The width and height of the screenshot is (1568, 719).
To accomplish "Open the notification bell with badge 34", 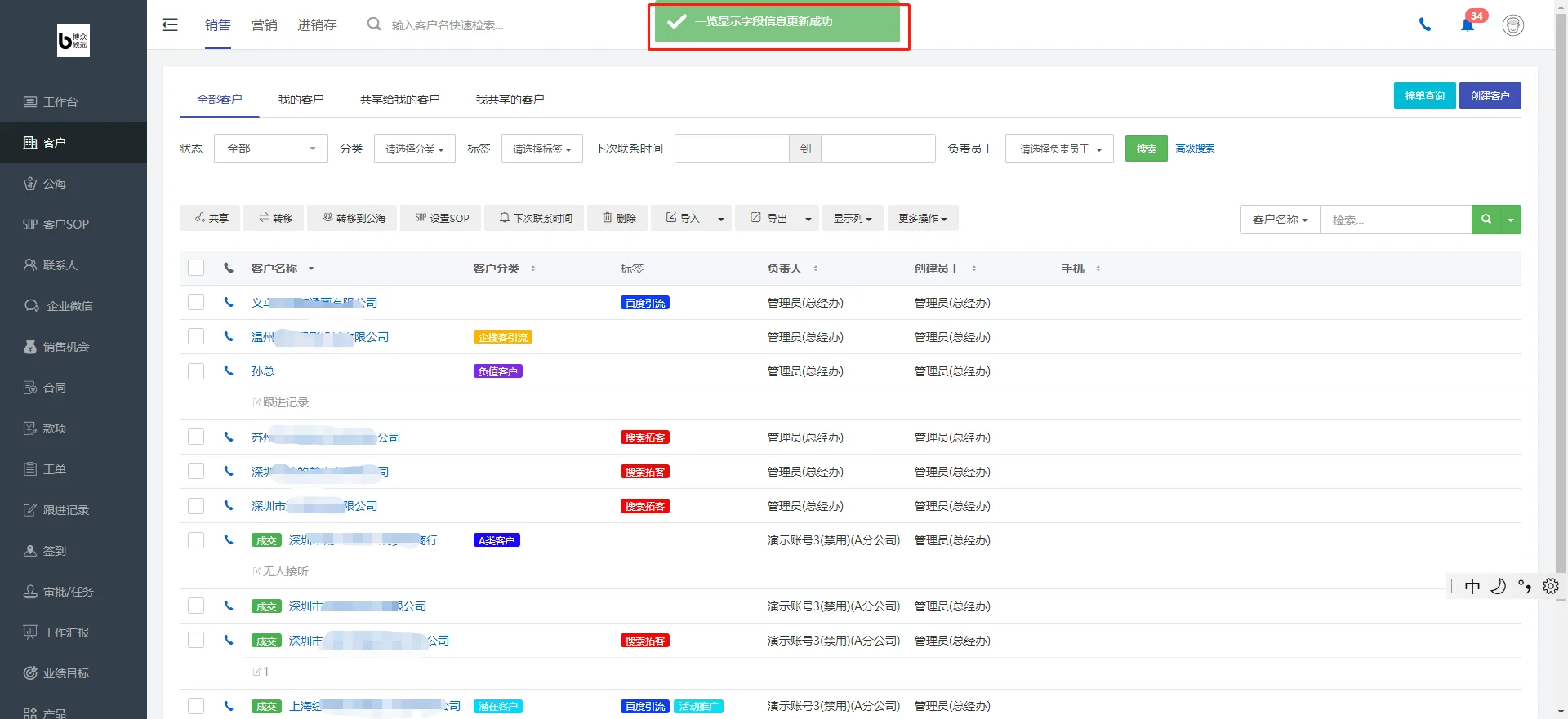I will (x=1468, y=24).
